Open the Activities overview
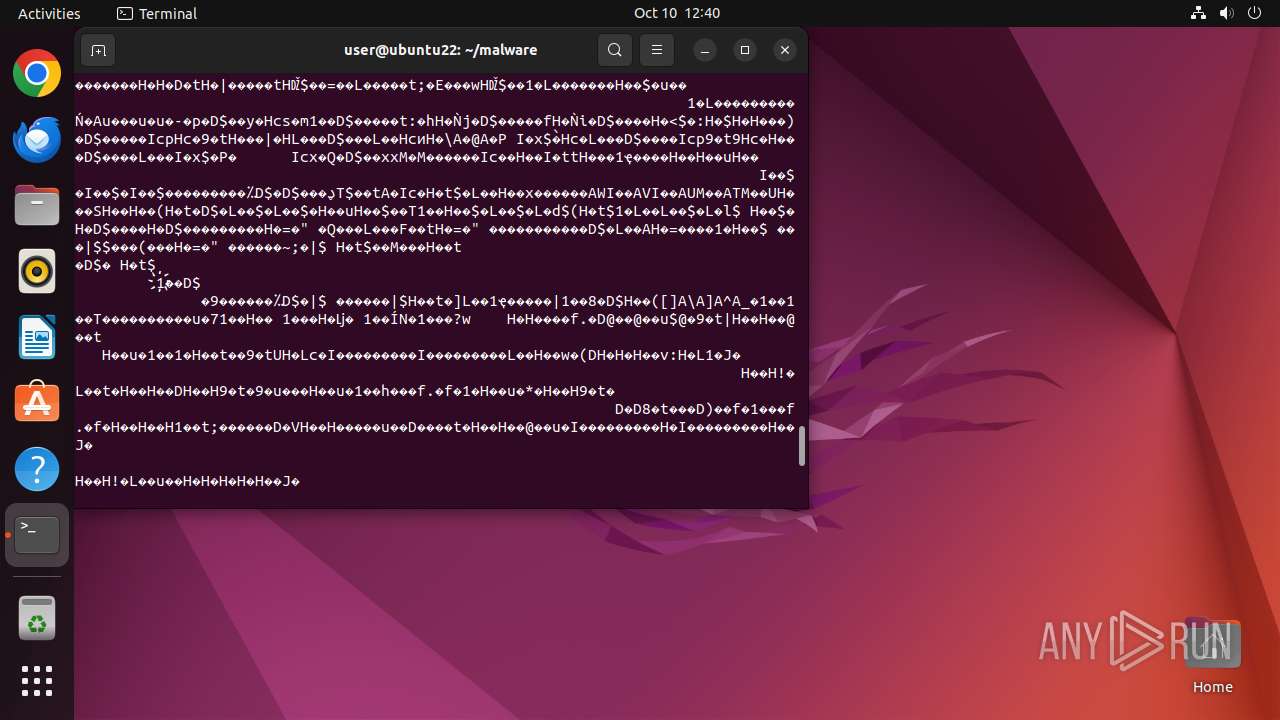The height and width of the screenshot is (720, 1280). coord(49,13)
